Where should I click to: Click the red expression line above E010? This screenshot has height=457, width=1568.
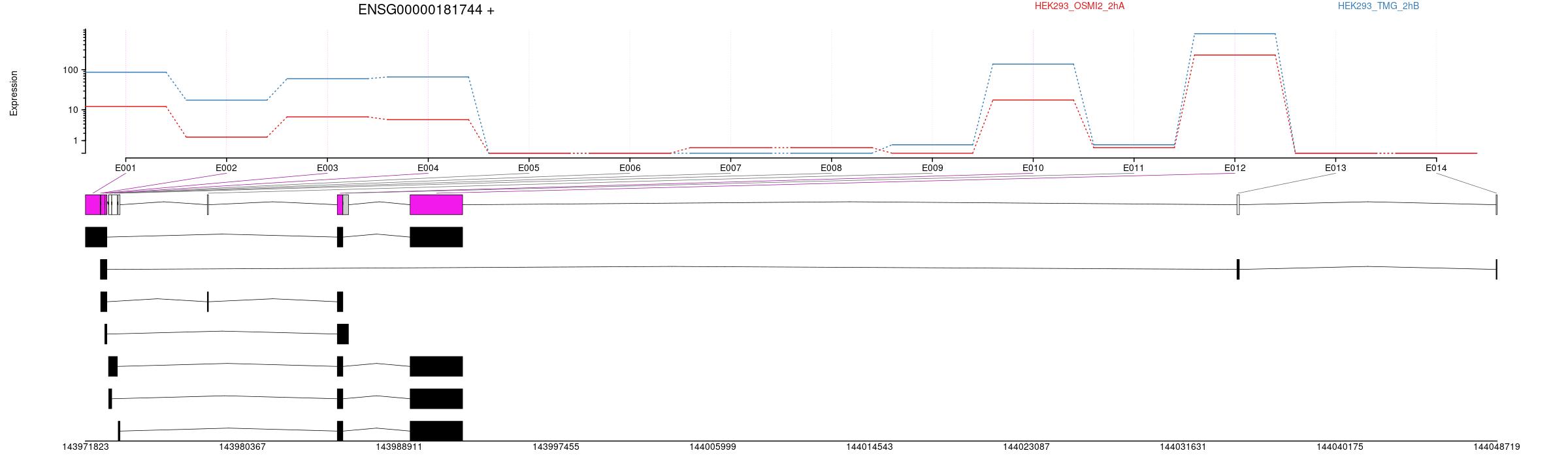click(x=1033, y=100)
